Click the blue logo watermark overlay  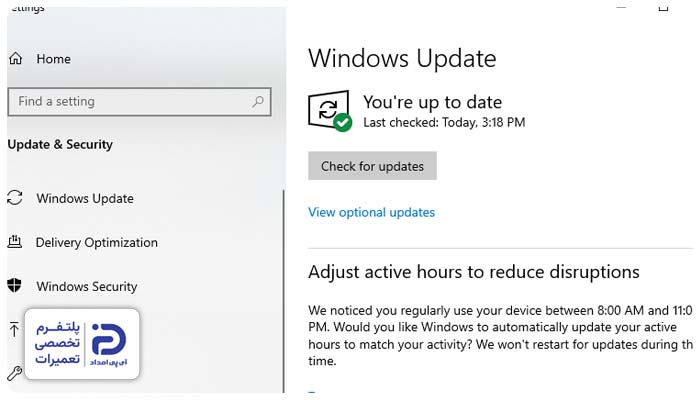point(107,344)
